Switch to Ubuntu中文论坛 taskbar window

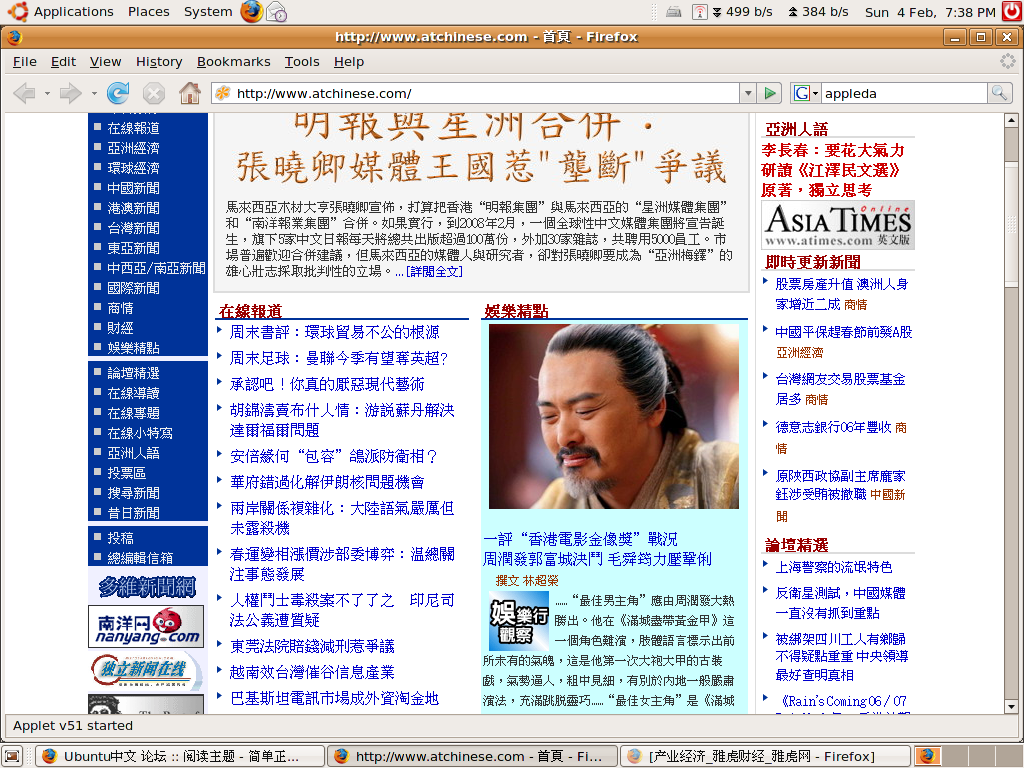180,756
